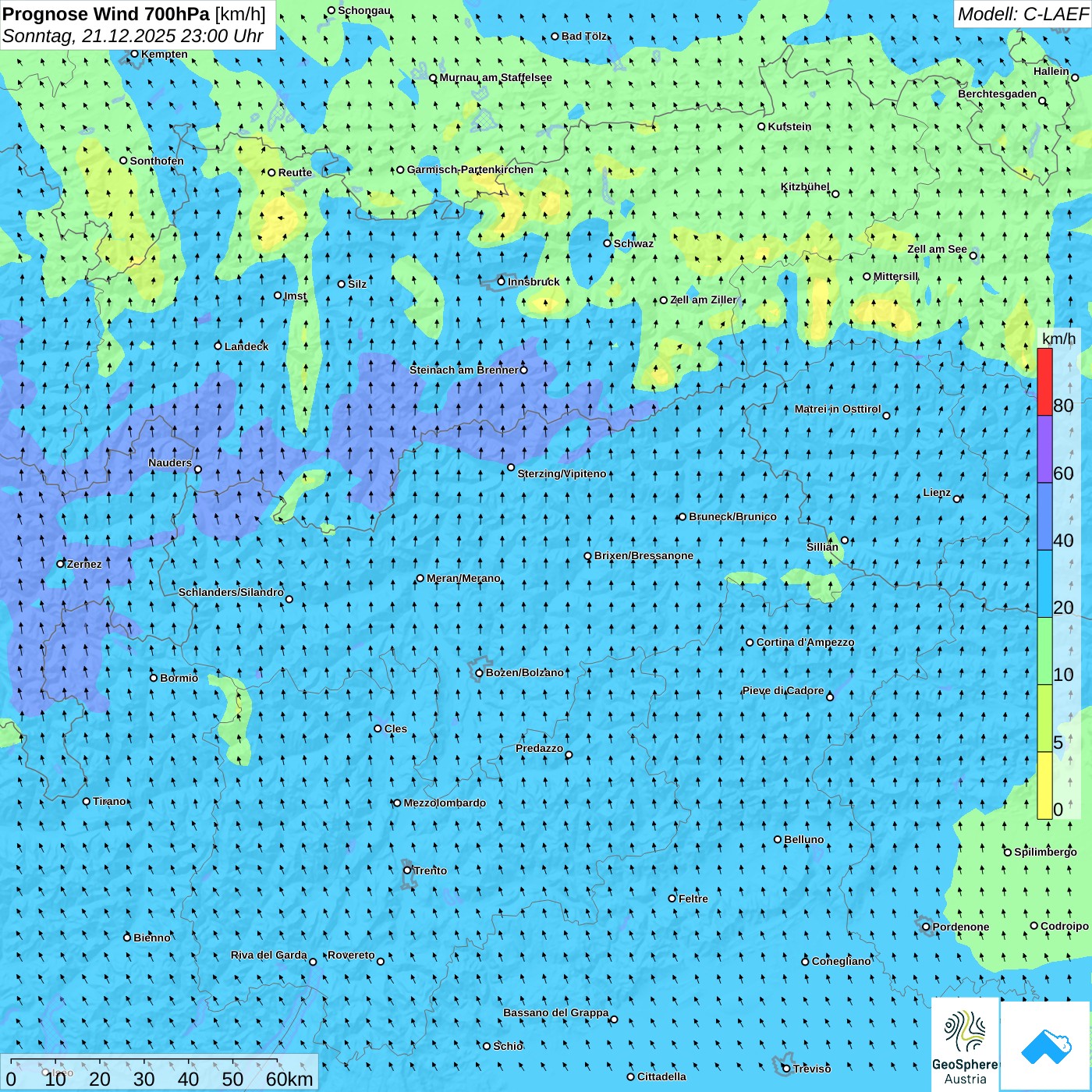This screenshot has width=1092, height=1092.
Task: Click the Pieve di Cadore label
Action: [x=783, y=690]
